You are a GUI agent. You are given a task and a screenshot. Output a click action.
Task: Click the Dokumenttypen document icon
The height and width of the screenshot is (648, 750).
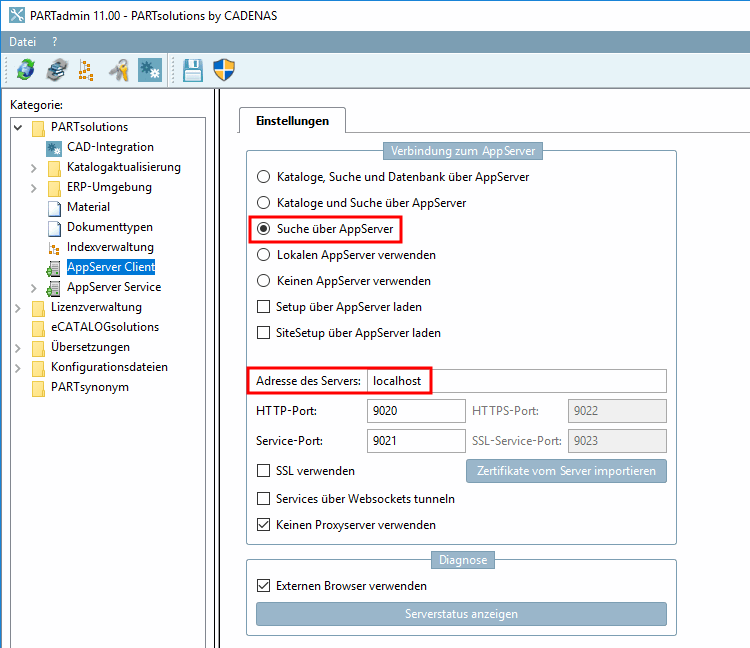(x=55, y=228)
